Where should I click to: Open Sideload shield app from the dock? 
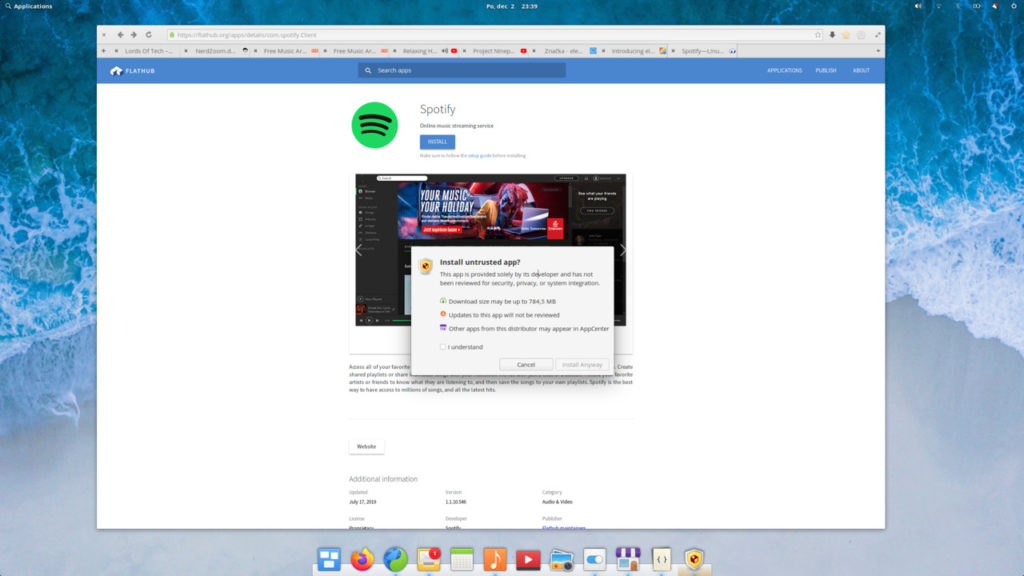(x=694, y=559)
